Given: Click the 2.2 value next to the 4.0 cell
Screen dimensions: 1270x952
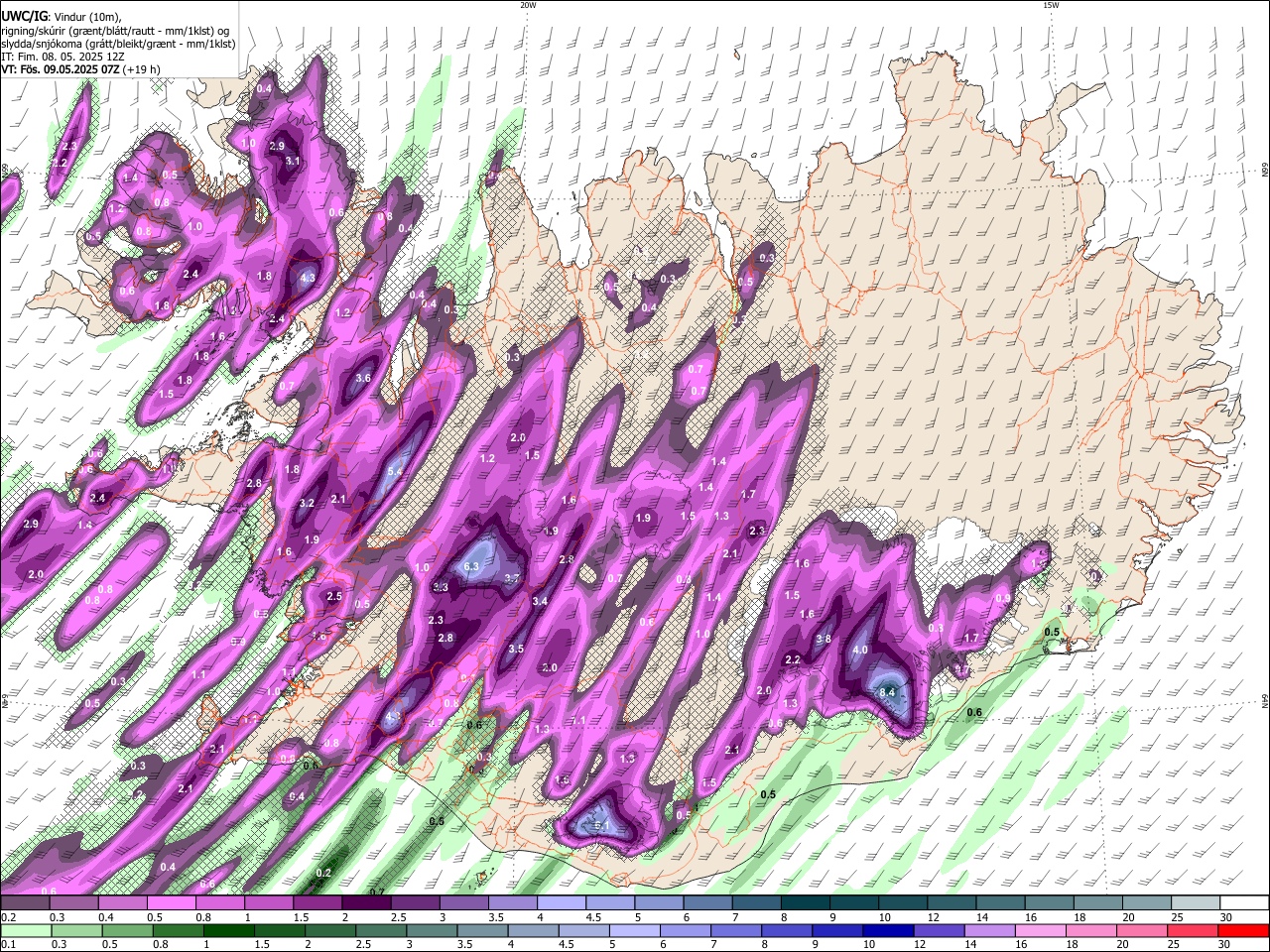Looking at the screenshot, I should tap(793, 660).
